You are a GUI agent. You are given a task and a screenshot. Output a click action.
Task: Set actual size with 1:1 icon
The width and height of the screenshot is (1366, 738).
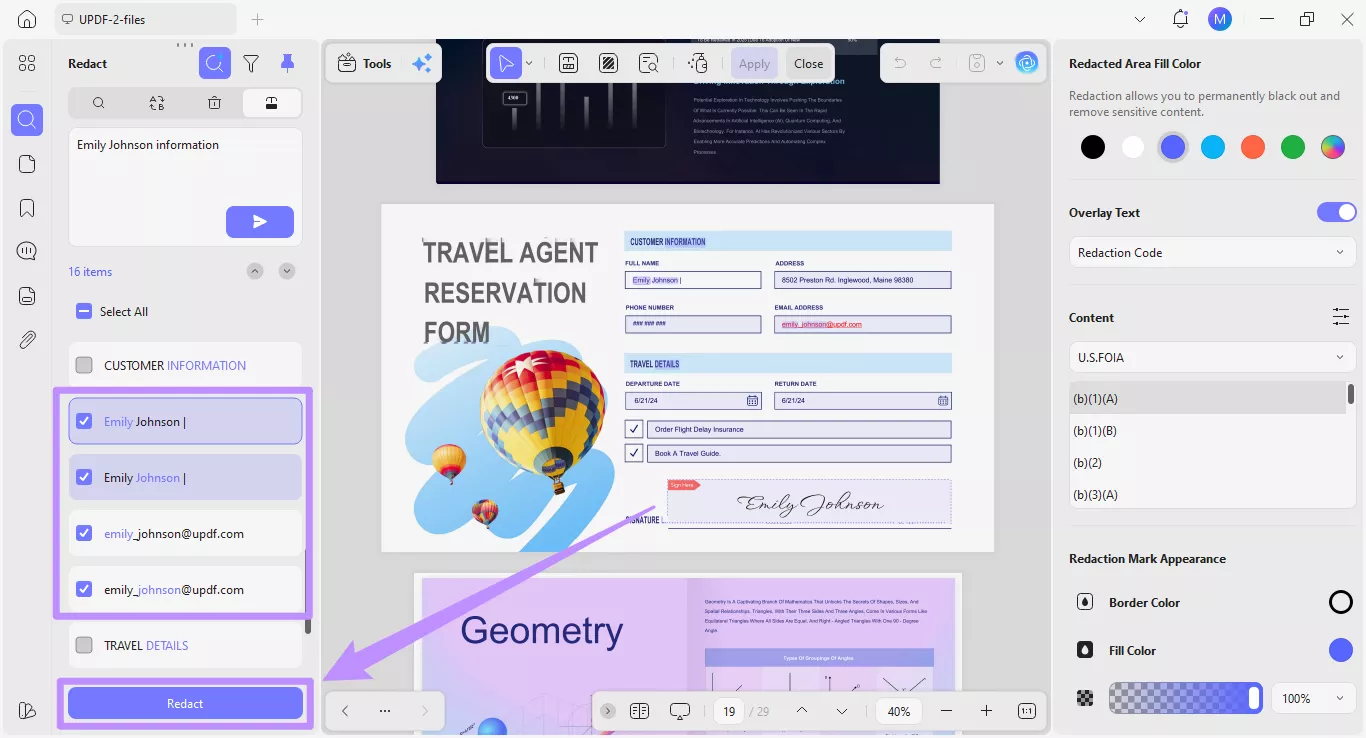click(x=1027, y=711)
